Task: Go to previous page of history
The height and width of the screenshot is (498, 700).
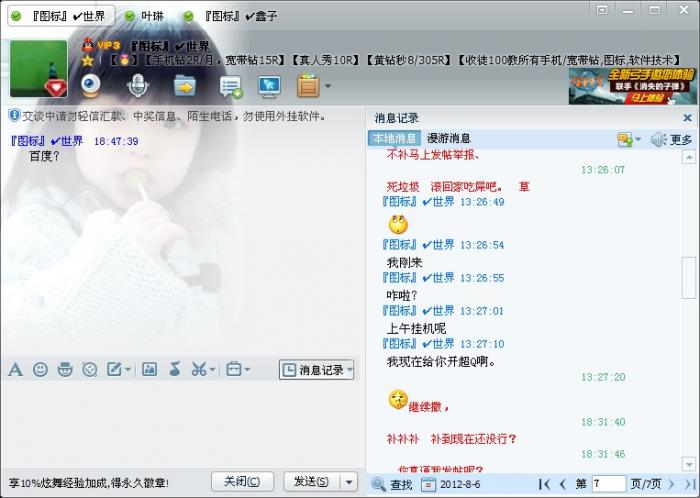Action: pyautogui.click(x=562, y=484)
